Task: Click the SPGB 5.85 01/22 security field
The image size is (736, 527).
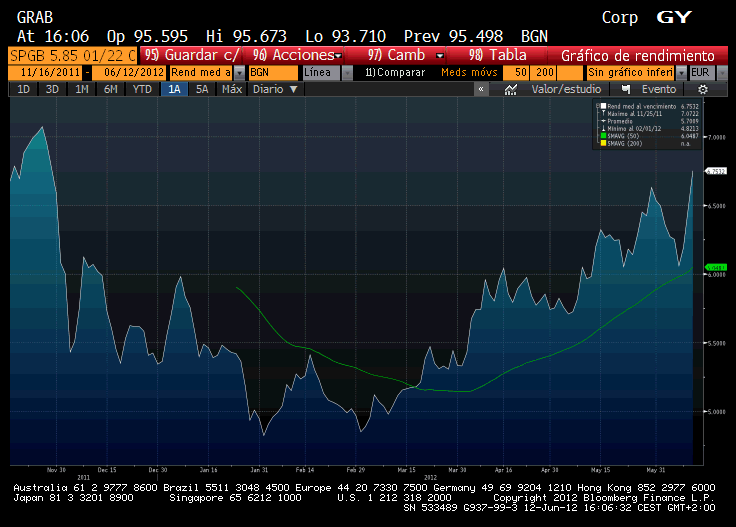Action: click(x=73, y=56)
